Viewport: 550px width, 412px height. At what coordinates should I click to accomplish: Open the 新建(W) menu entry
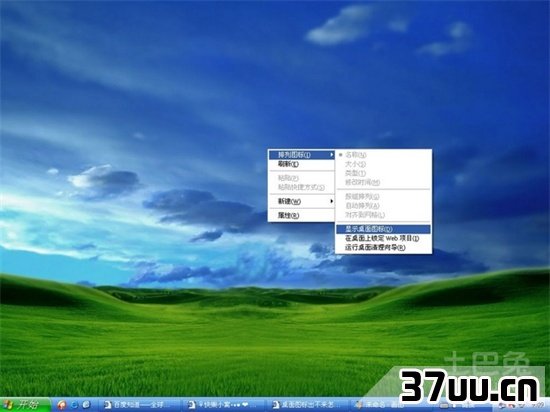[x=301, y=201]
